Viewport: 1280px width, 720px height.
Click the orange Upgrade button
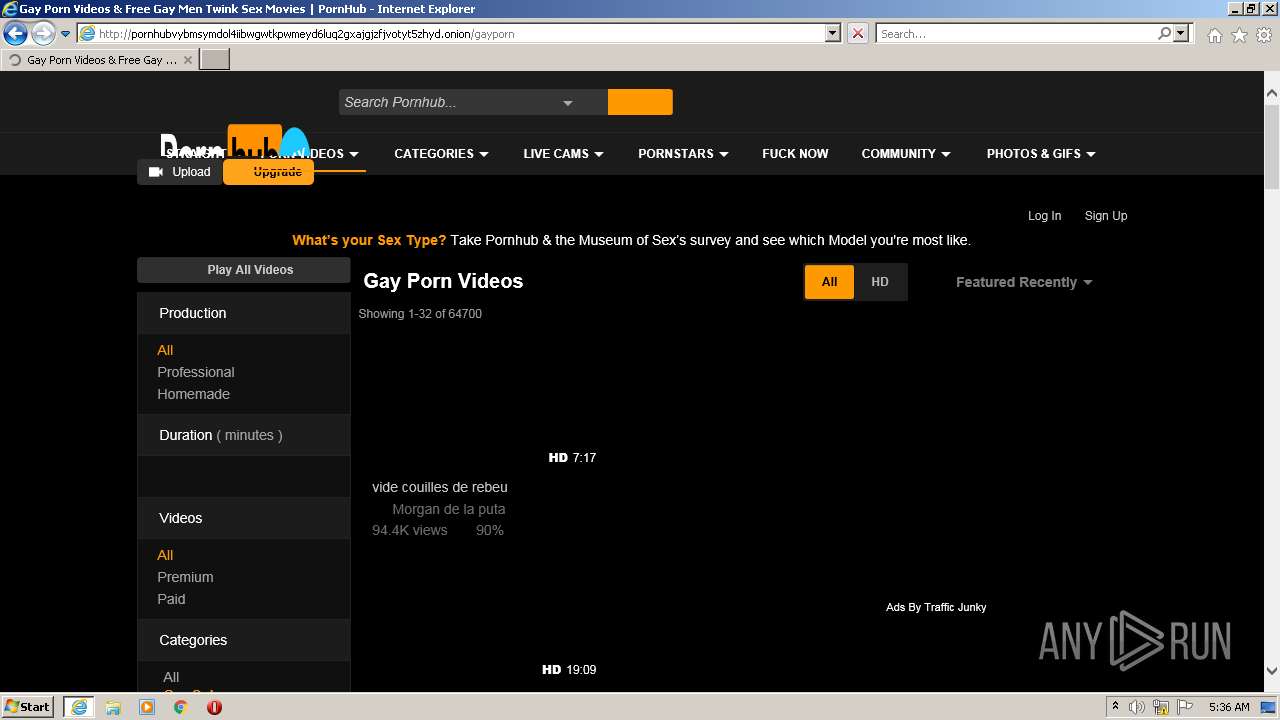269,172
